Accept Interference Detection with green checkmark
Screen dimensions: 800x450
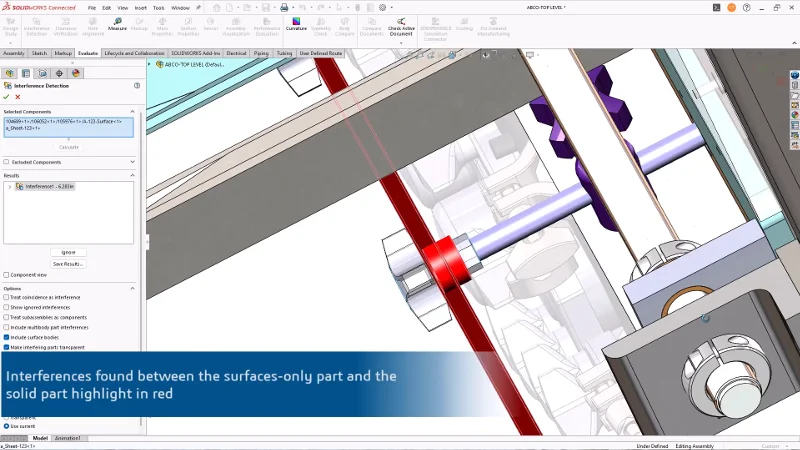[x=6, y=97]
